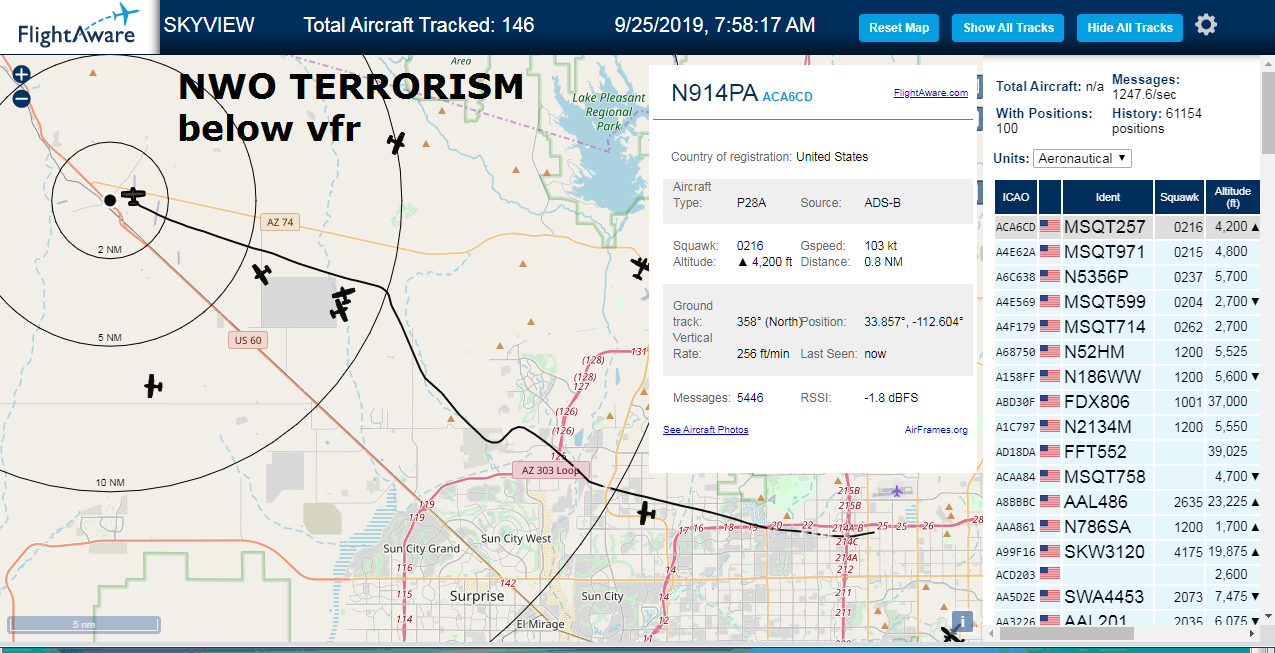Zoom out with the minus map control
This screenshot has width=1275, height=653.
click(x=21, y=98)
